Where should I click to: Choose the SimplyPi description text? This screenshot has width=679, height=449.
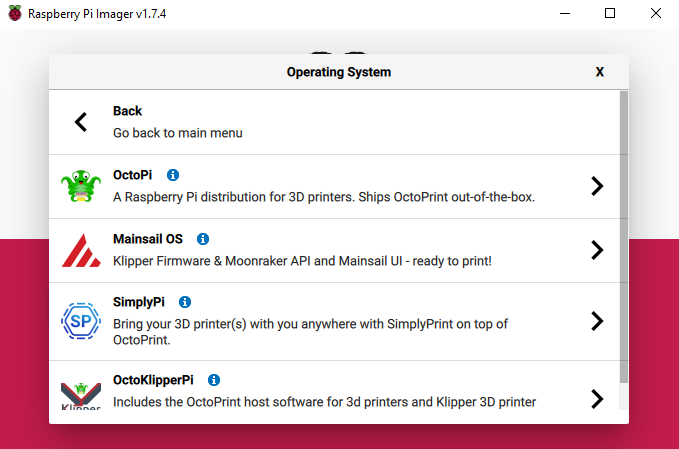(x=310, y=332)
